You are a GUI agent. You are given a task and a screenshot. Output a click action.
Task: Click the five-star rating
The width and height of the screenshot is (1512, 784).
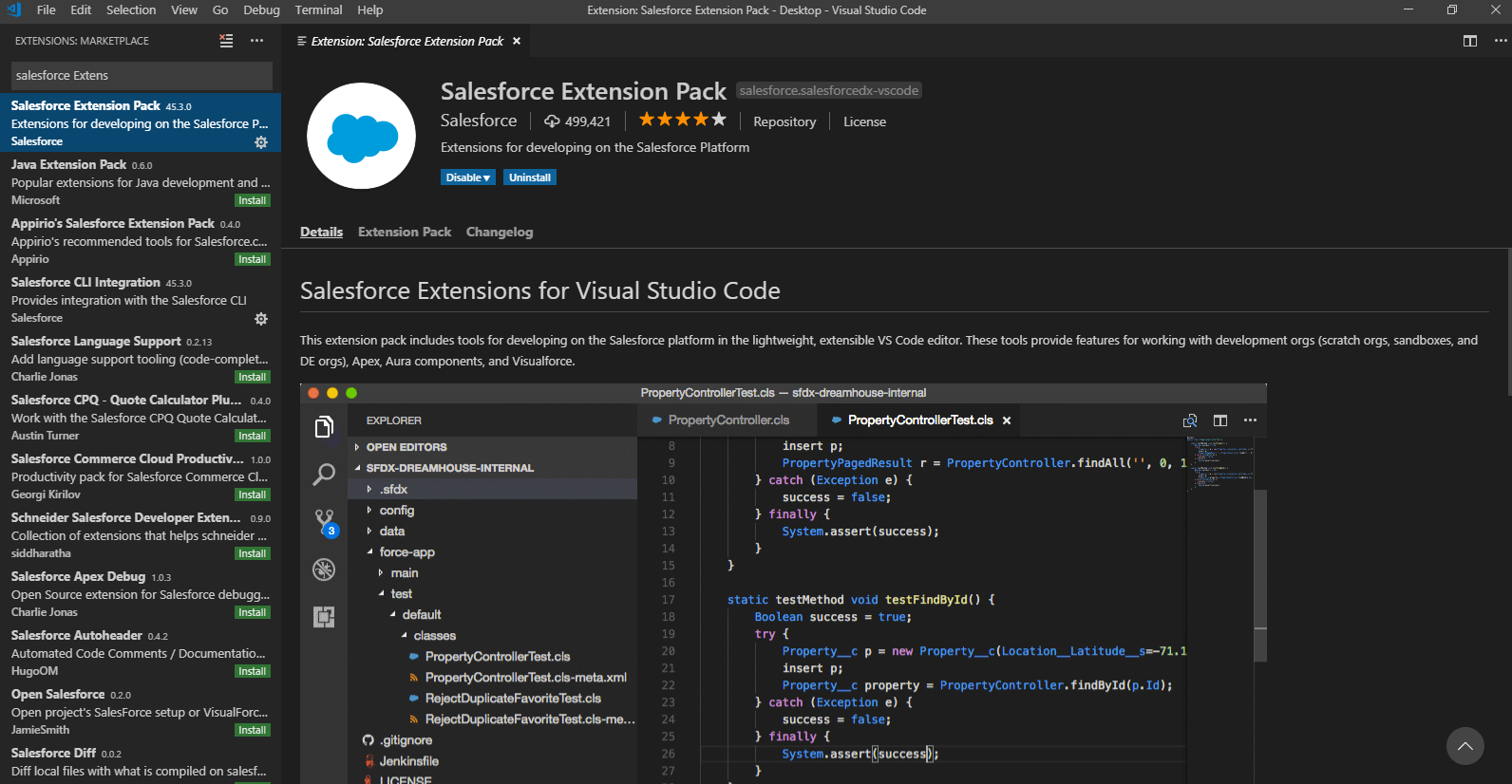682,120
